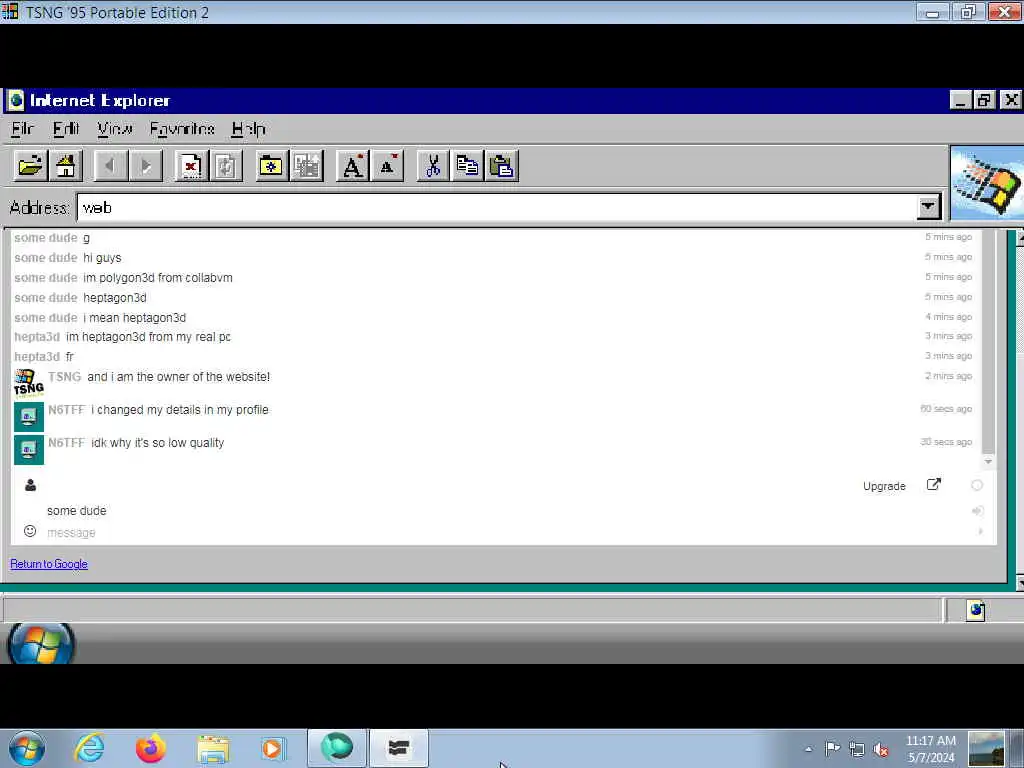Open the Favorites menu
The height and width of the screenshot is (768, 1024).
point(182,129)
